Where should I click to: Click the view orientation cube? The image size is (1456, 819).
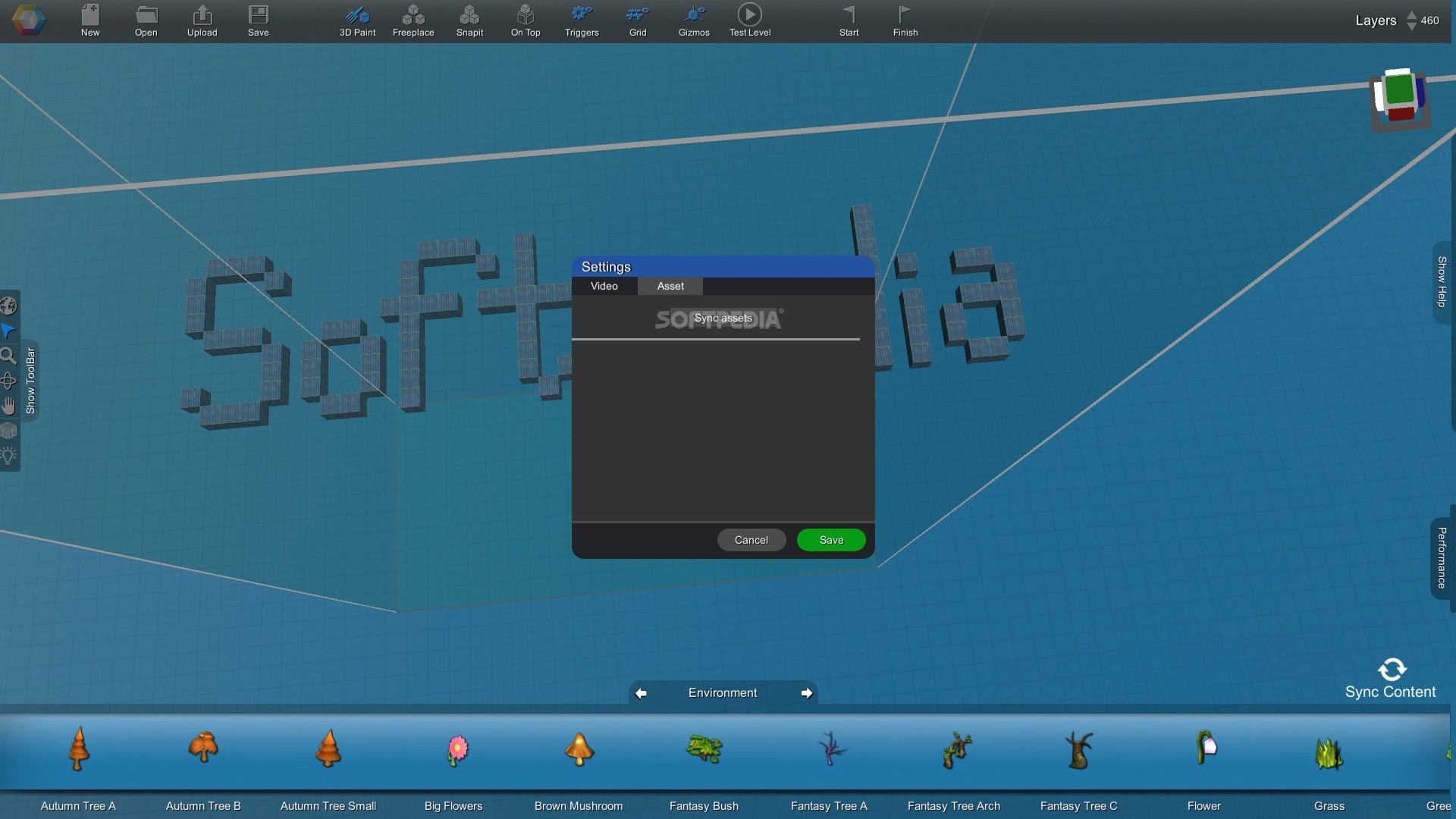point(1400,99)
